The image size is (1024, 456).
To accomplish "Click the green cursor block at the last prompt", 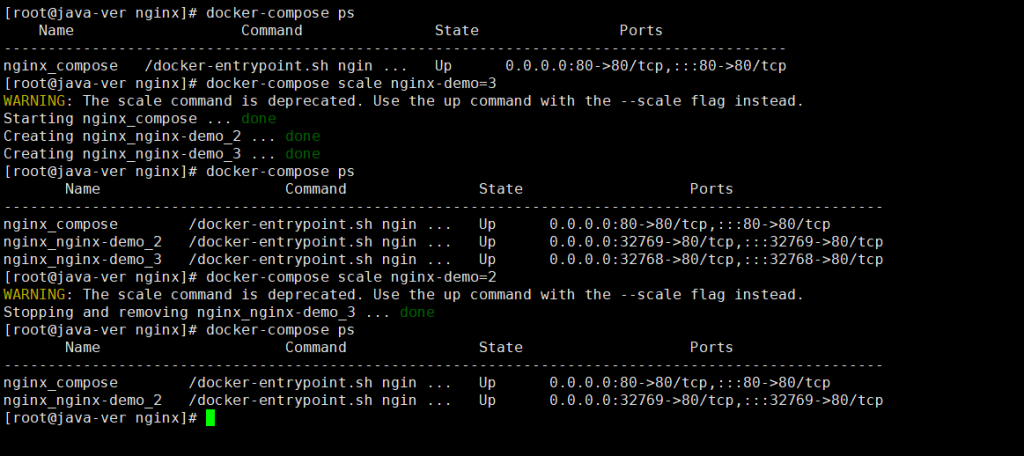I will pyautogui.click(x=210, y=418).
